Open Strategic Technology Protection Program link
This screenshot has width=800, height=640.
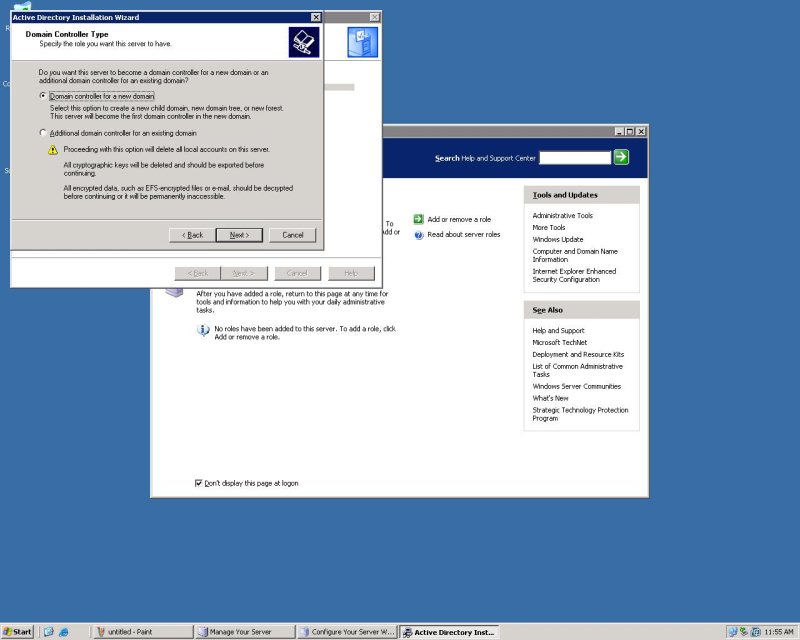click(580, 414)
